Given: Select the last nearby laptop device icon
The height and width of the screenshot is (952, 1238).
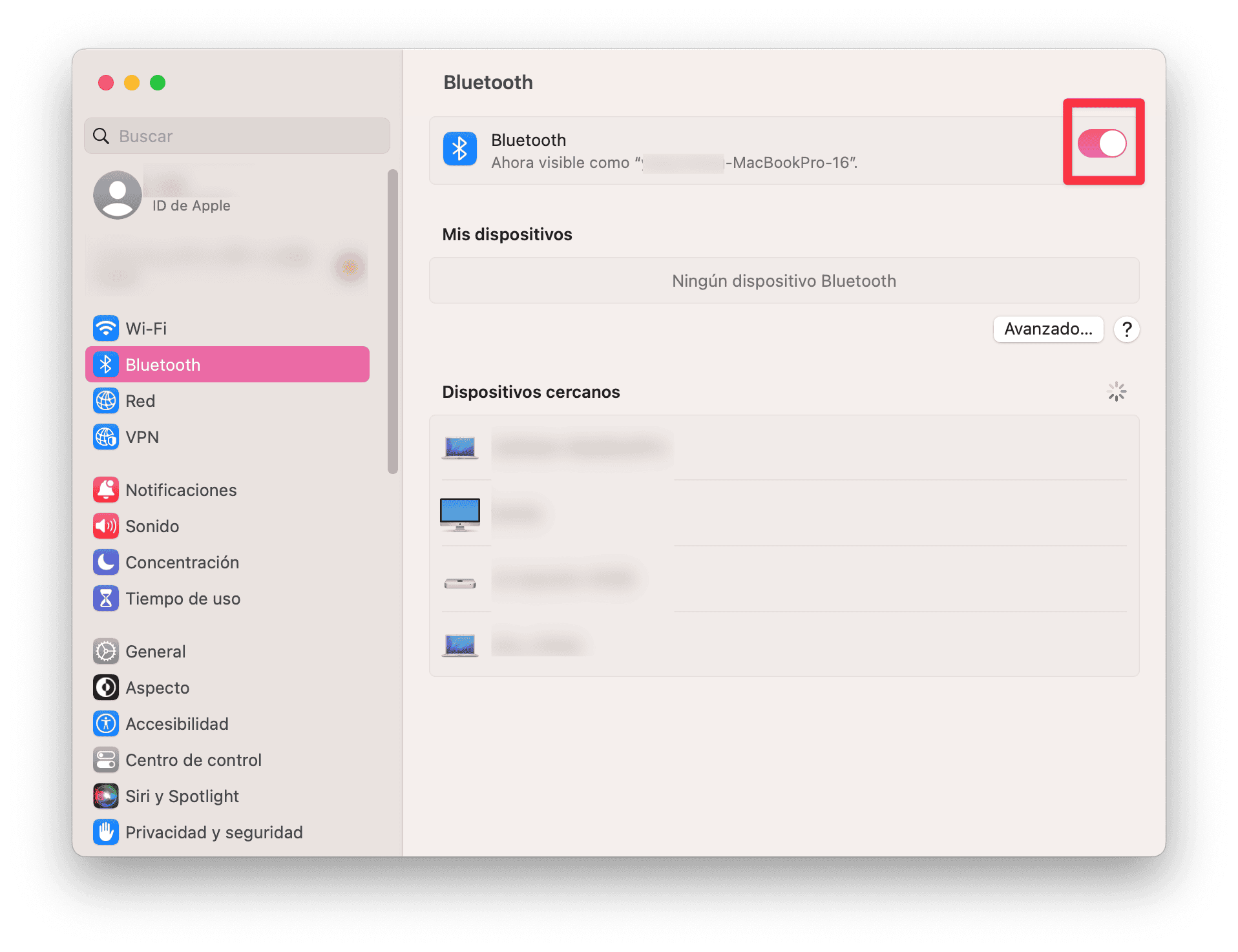Looking at the screenshot, I should (x=460, y=645).
